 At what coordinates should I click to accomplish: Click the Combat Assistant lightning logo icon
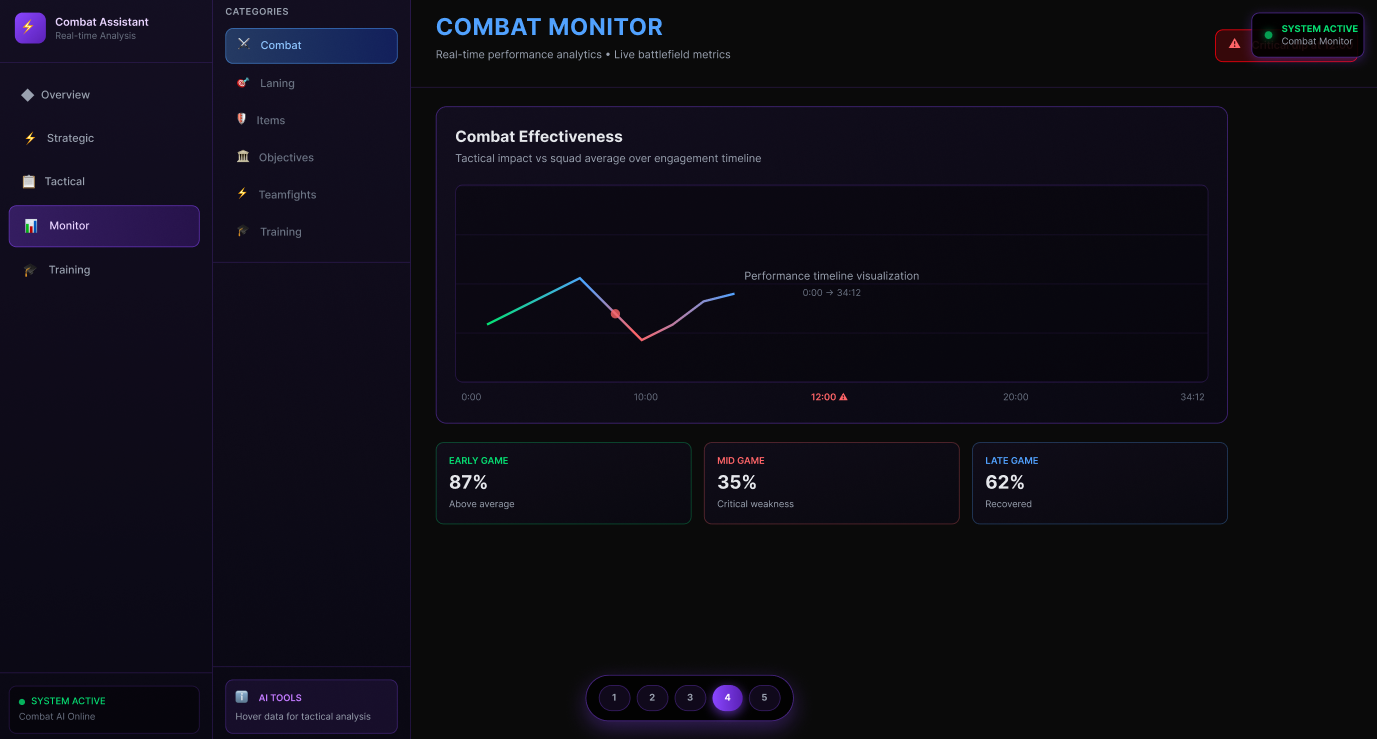(x=30, y=28)
